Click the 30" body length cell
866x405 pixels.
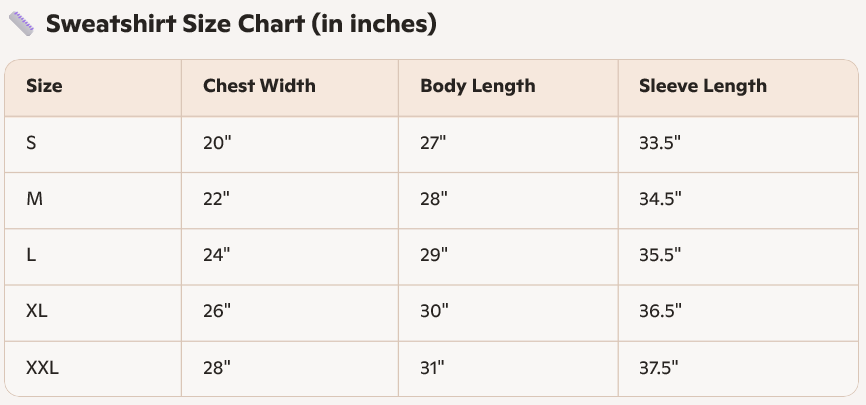click(x=433, y=311)
